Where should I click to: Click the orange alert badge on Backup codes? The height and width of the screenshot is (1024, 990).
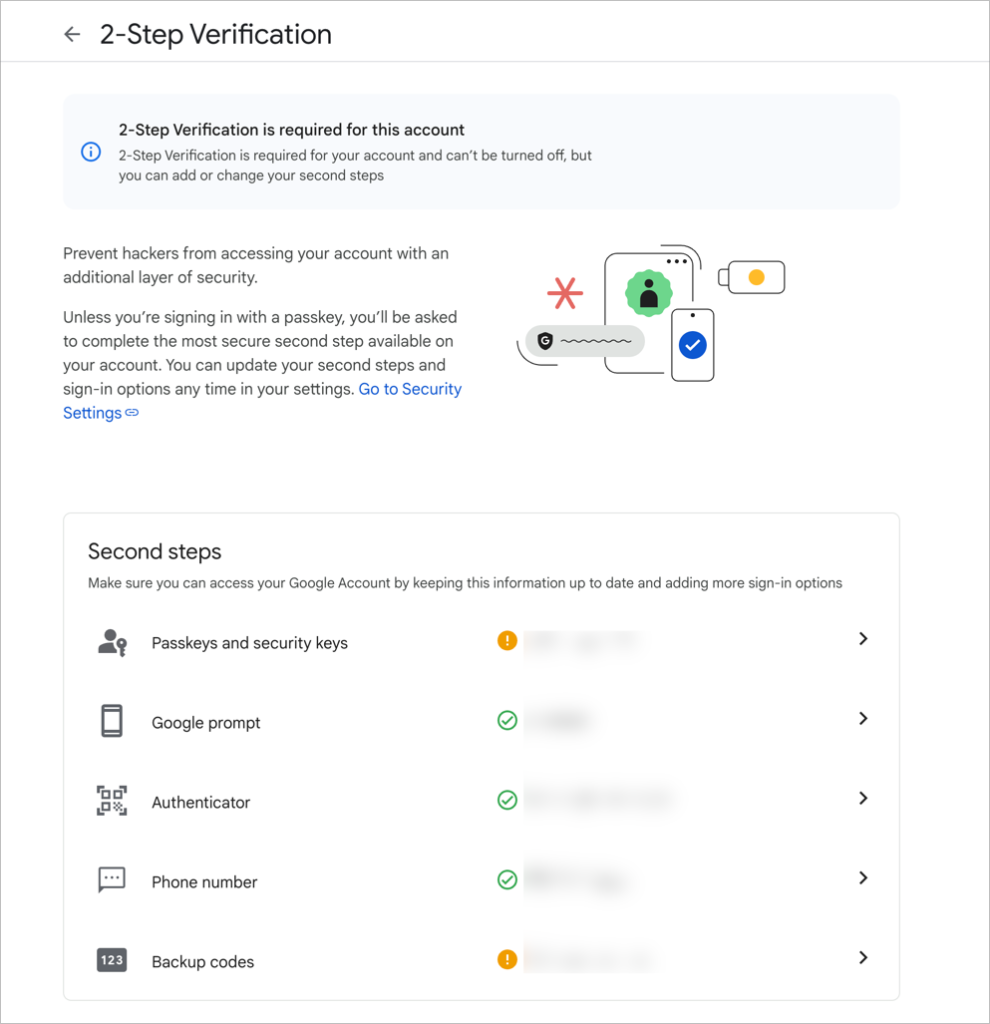pyautogui.click(x=507, y=959)
